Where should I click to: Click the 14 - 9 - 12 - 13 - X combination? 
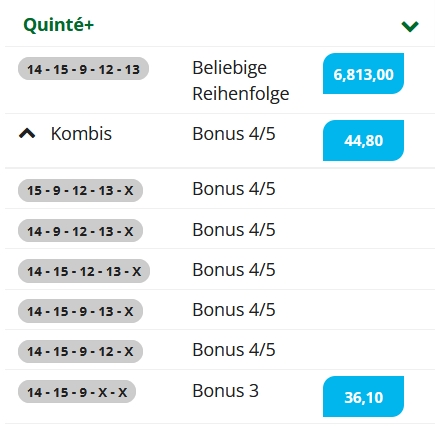pyautogui.click(x=80, y=231)
